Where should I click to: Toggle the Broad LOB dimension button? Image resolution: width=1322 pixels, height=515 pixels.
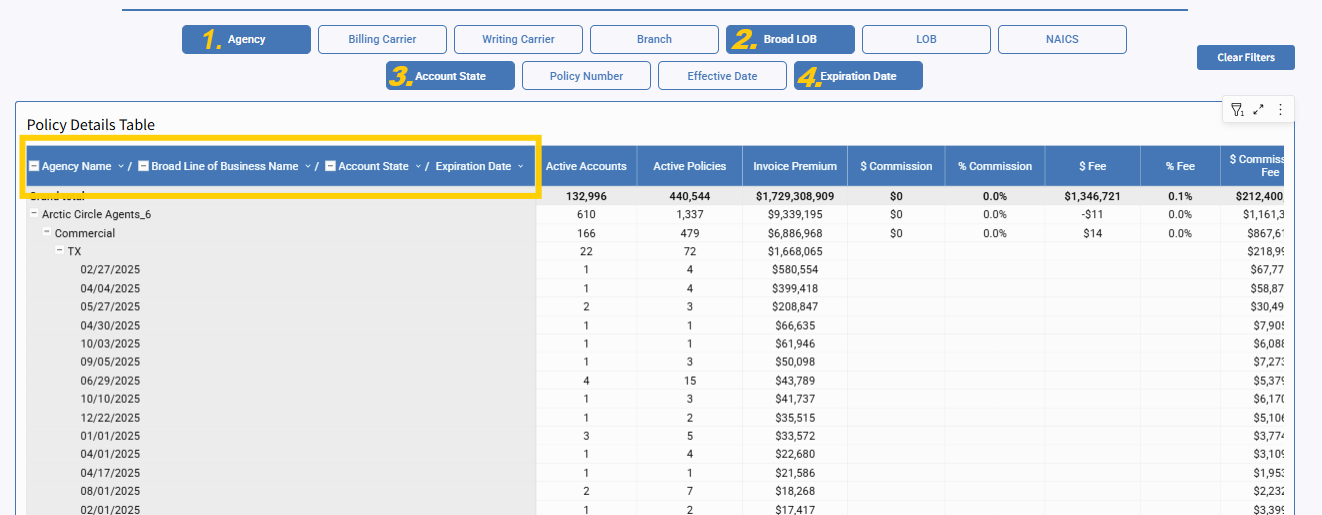[x=790, y=40]
